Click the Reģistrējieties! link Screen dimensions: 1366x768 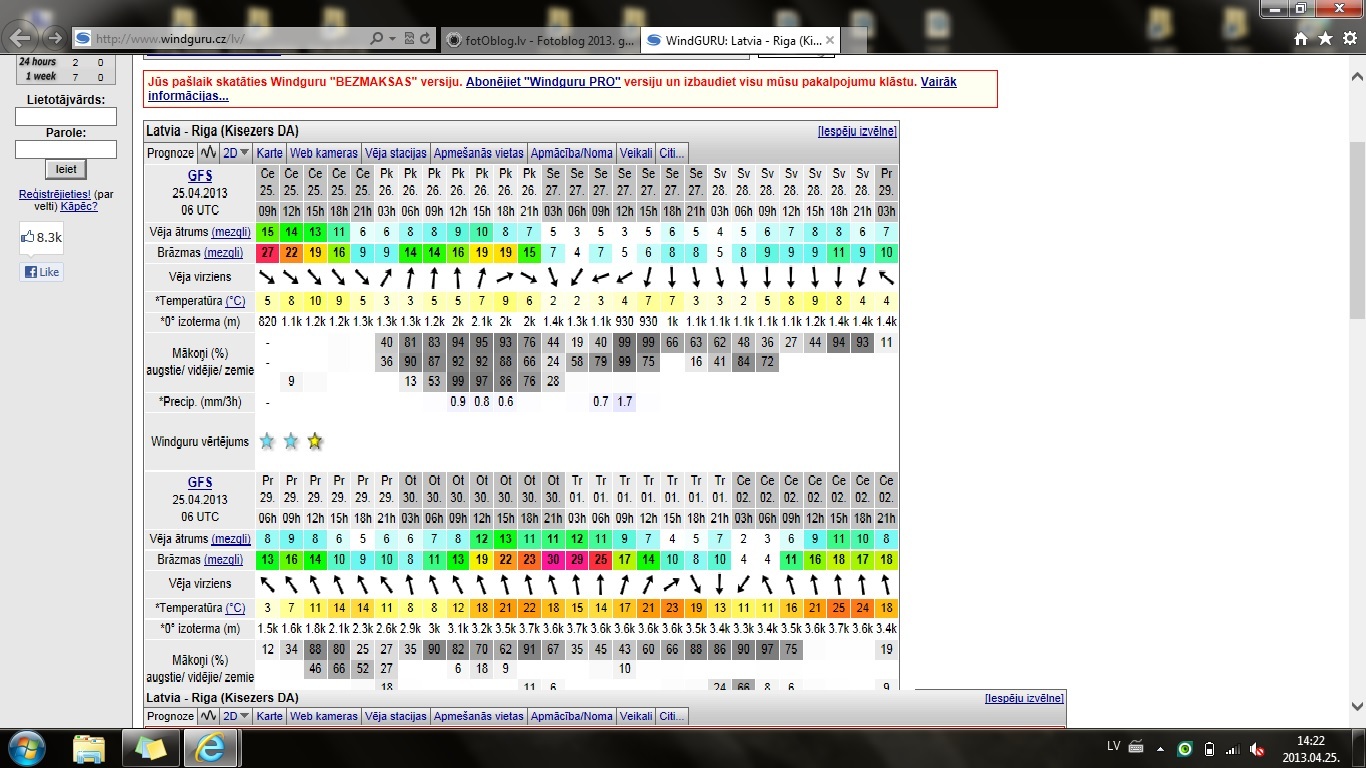[x=55, y=194]
